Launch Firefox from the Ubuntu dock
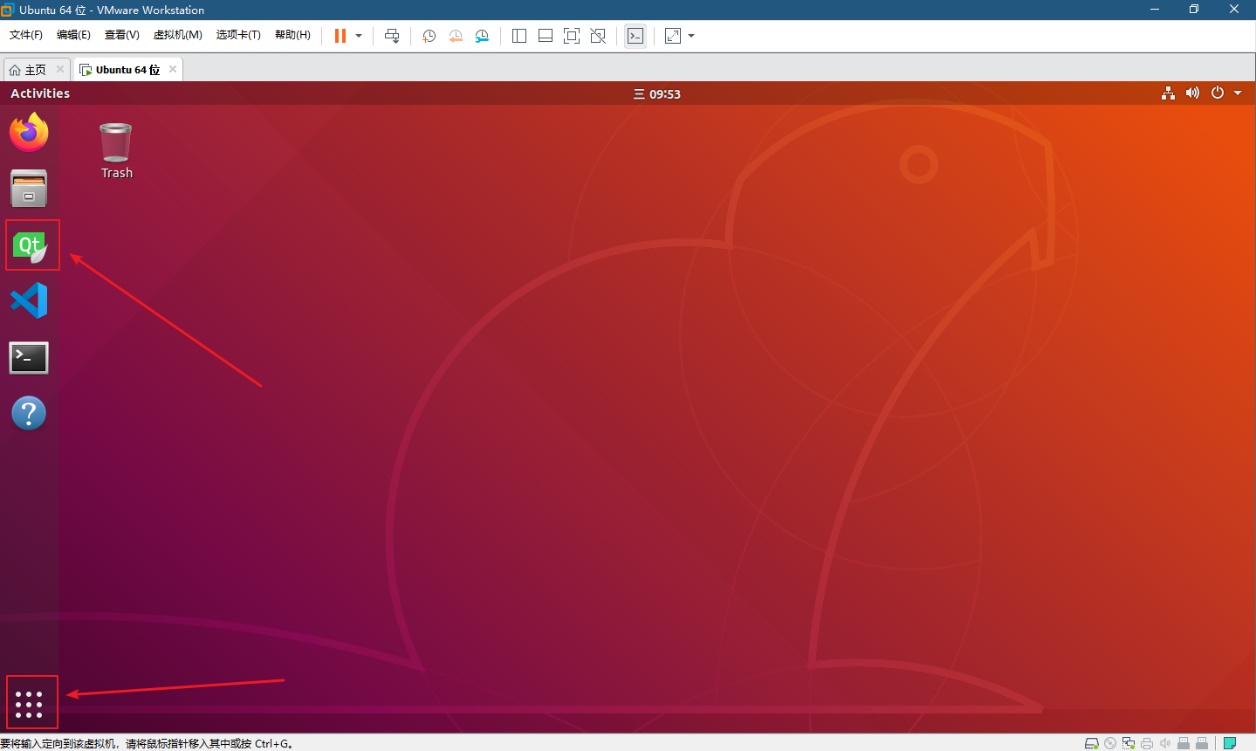 point(29,132)
